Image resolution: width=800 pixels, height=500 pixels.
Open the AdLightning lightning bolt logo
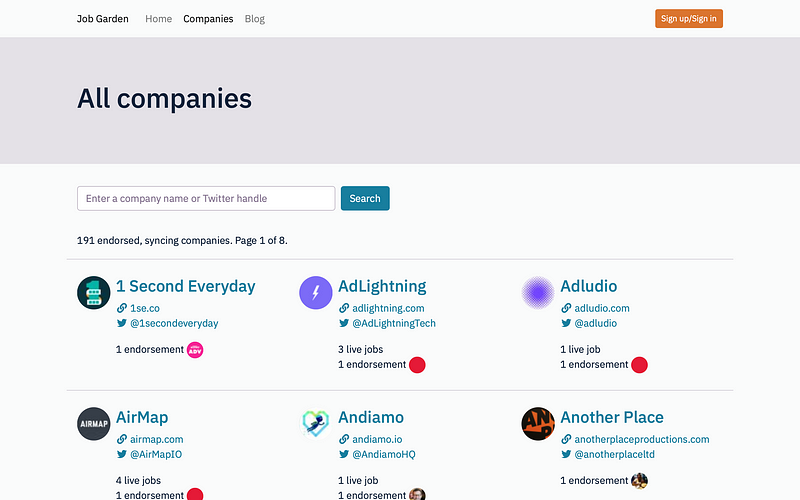click(x=316, y=293)
